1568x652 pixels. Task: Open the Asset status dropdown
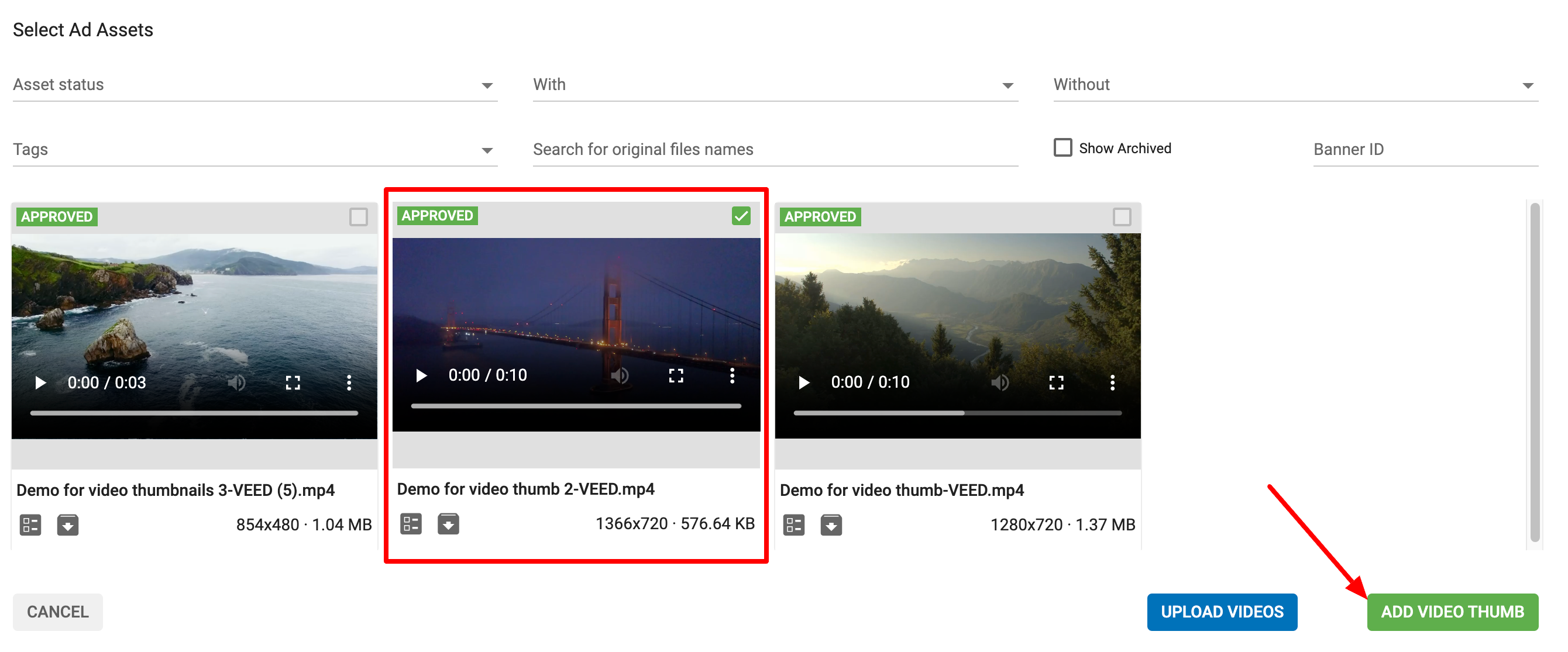coord(255,85)
